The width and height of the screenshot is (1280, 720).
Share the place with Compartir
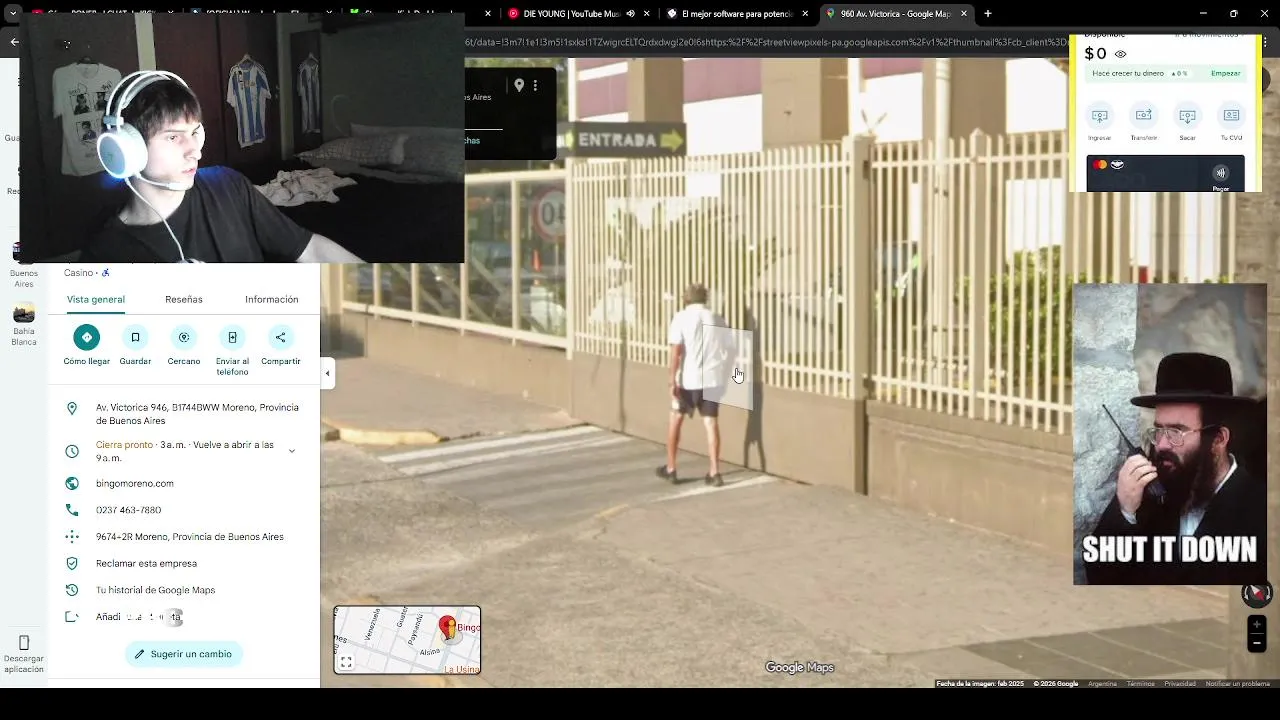280,338
